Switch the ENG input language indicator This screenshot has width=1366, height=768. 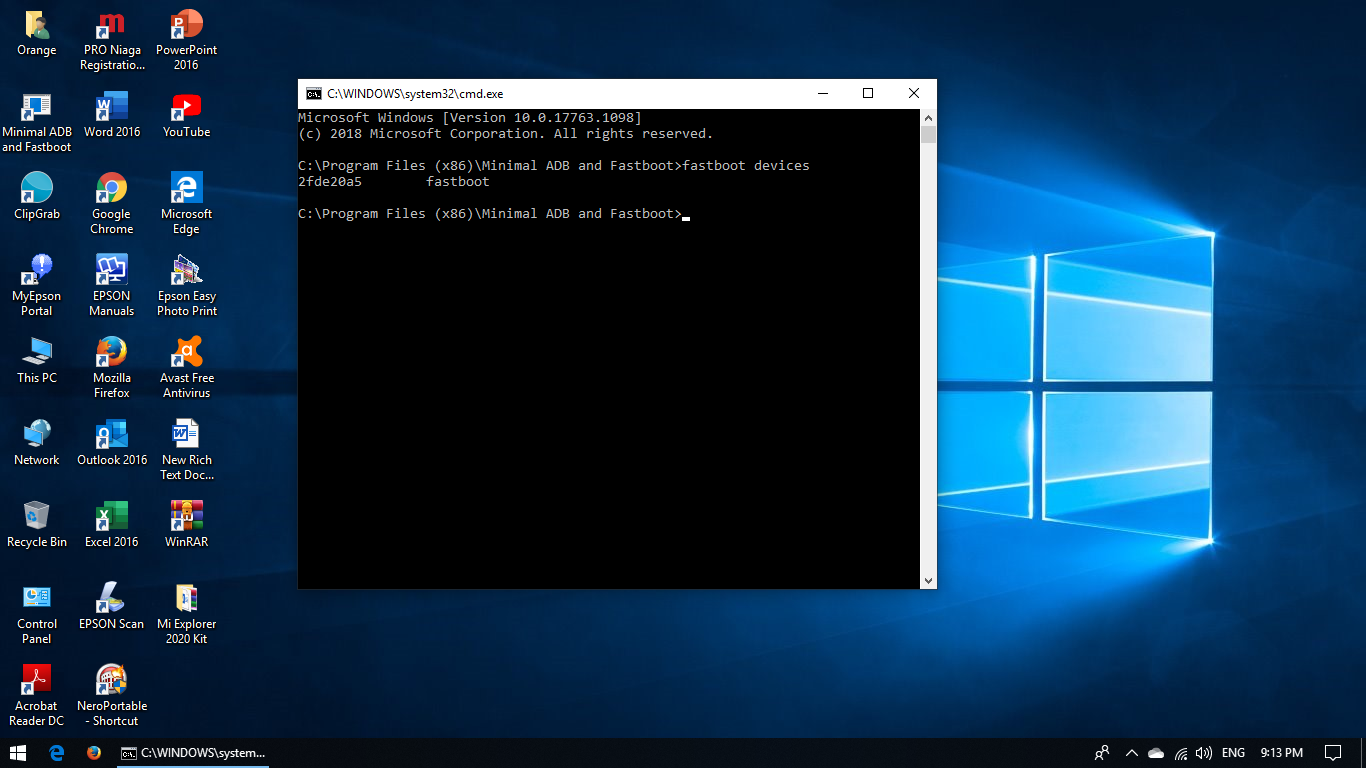pyautogui.click(x=1234, y=753)
